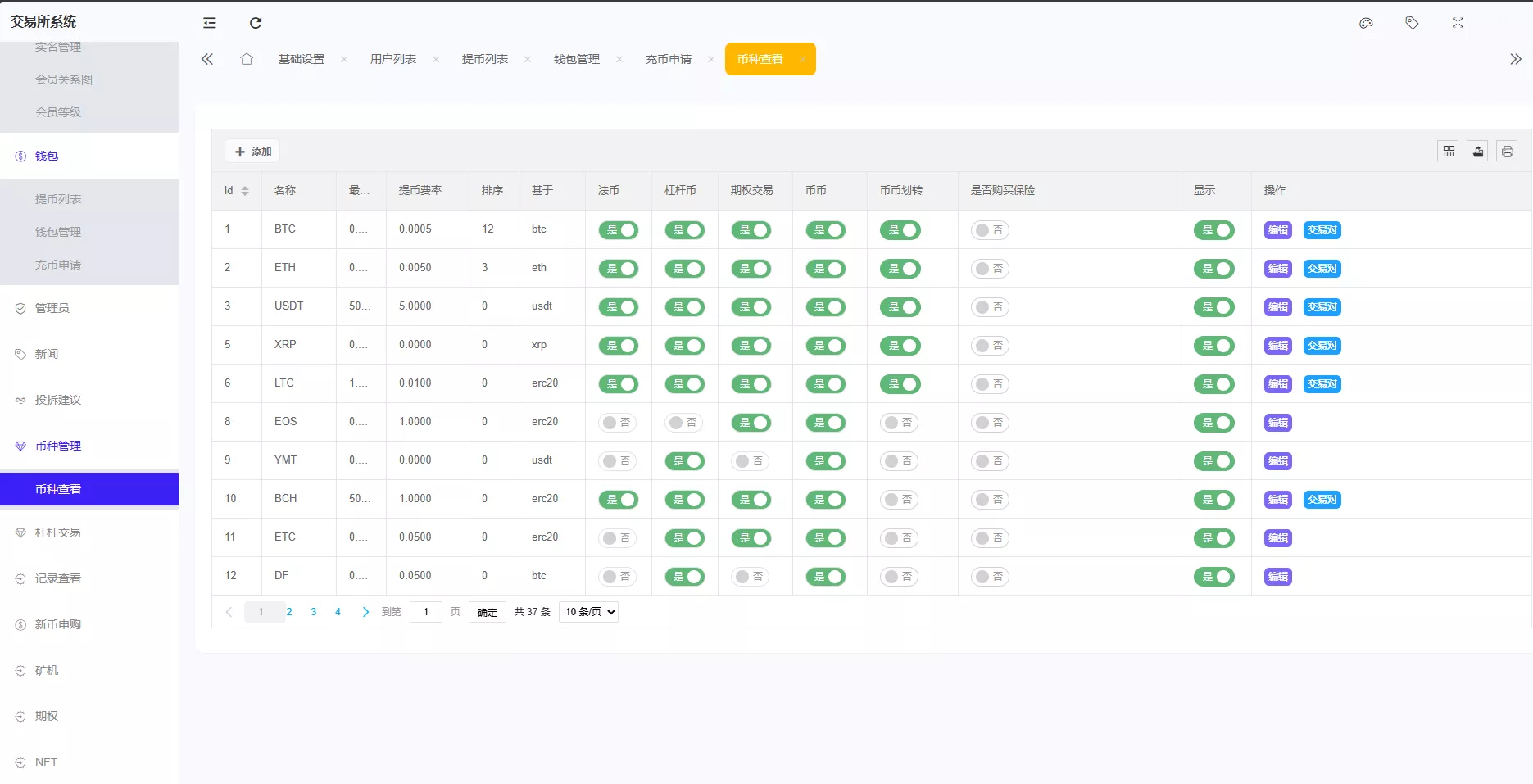Switch to the 用户列表 tab
The height and width of the screenshot is (784, 1533).
coord(393,59)
